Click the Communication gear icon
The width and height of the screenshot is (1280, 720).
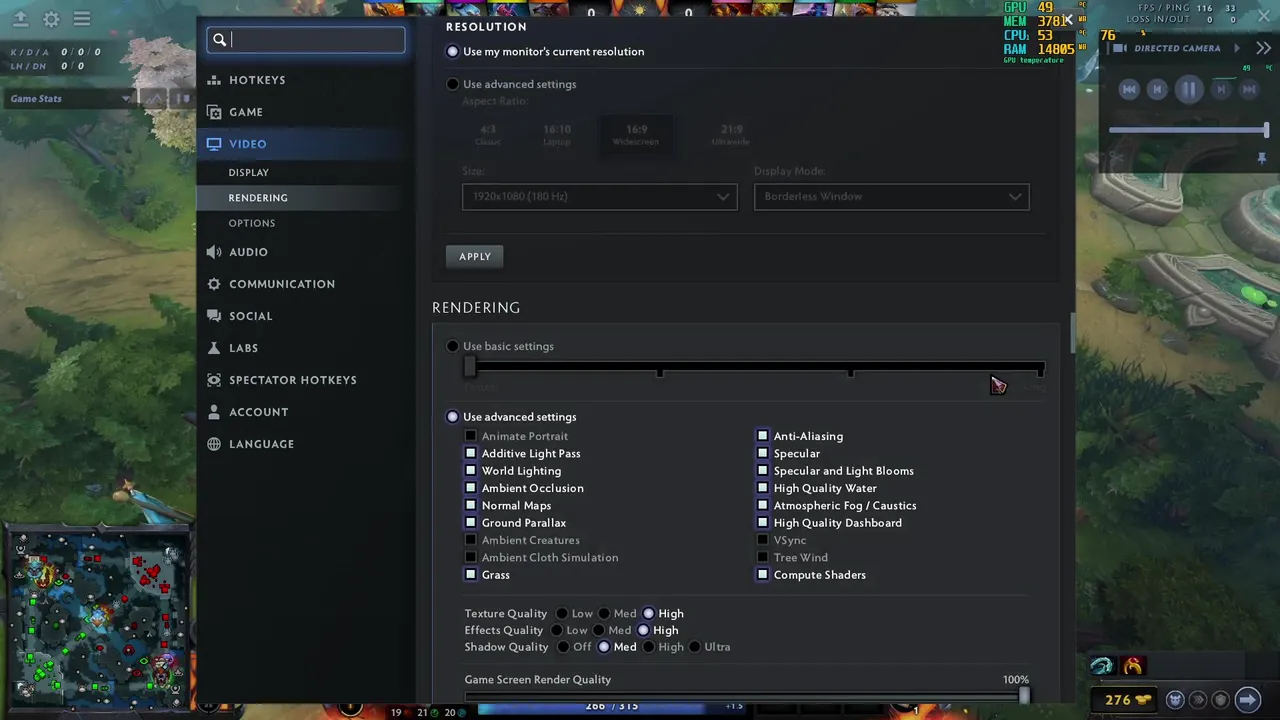(x=214, y=284)
